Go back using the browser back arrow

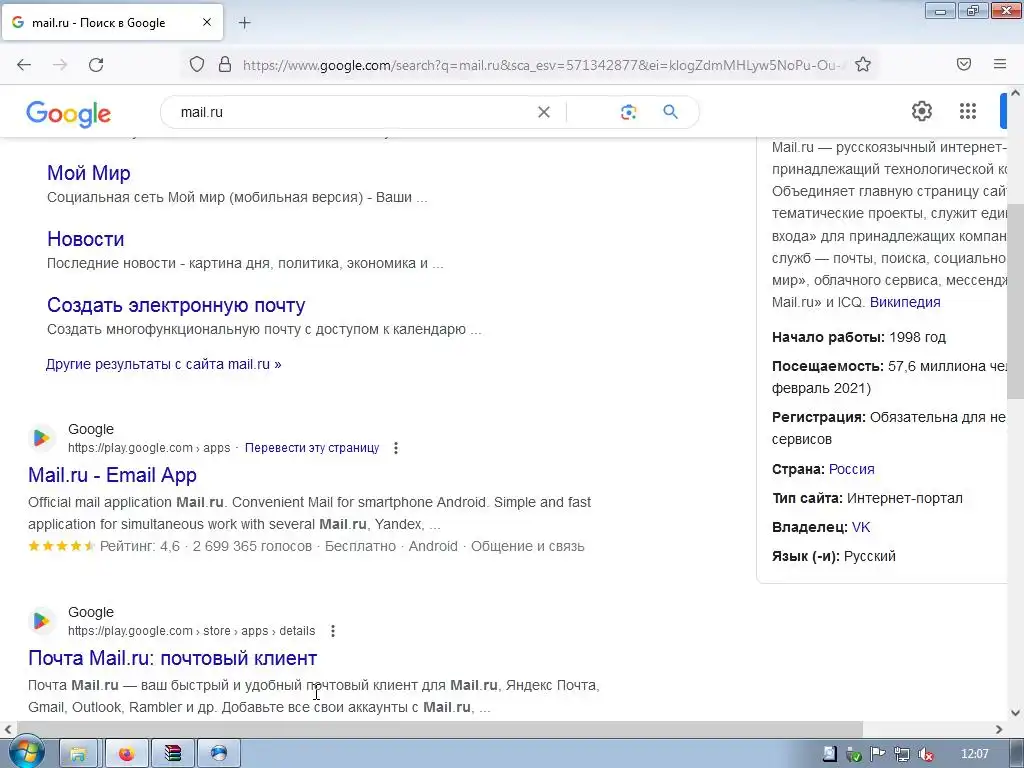[24, 65]
